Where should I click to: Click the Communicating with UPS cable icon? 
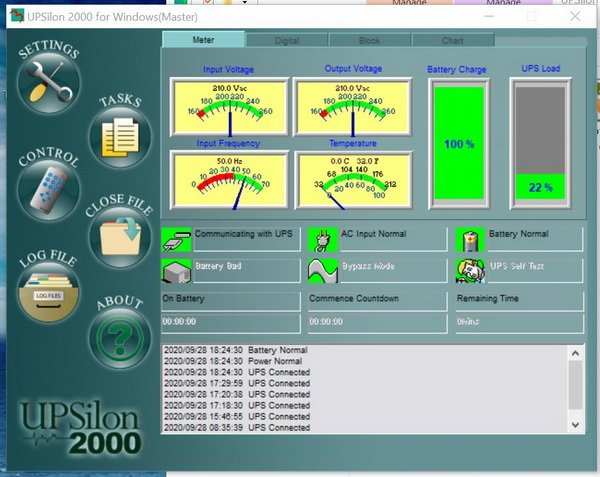pyautogui.click(x=176, y=240)
